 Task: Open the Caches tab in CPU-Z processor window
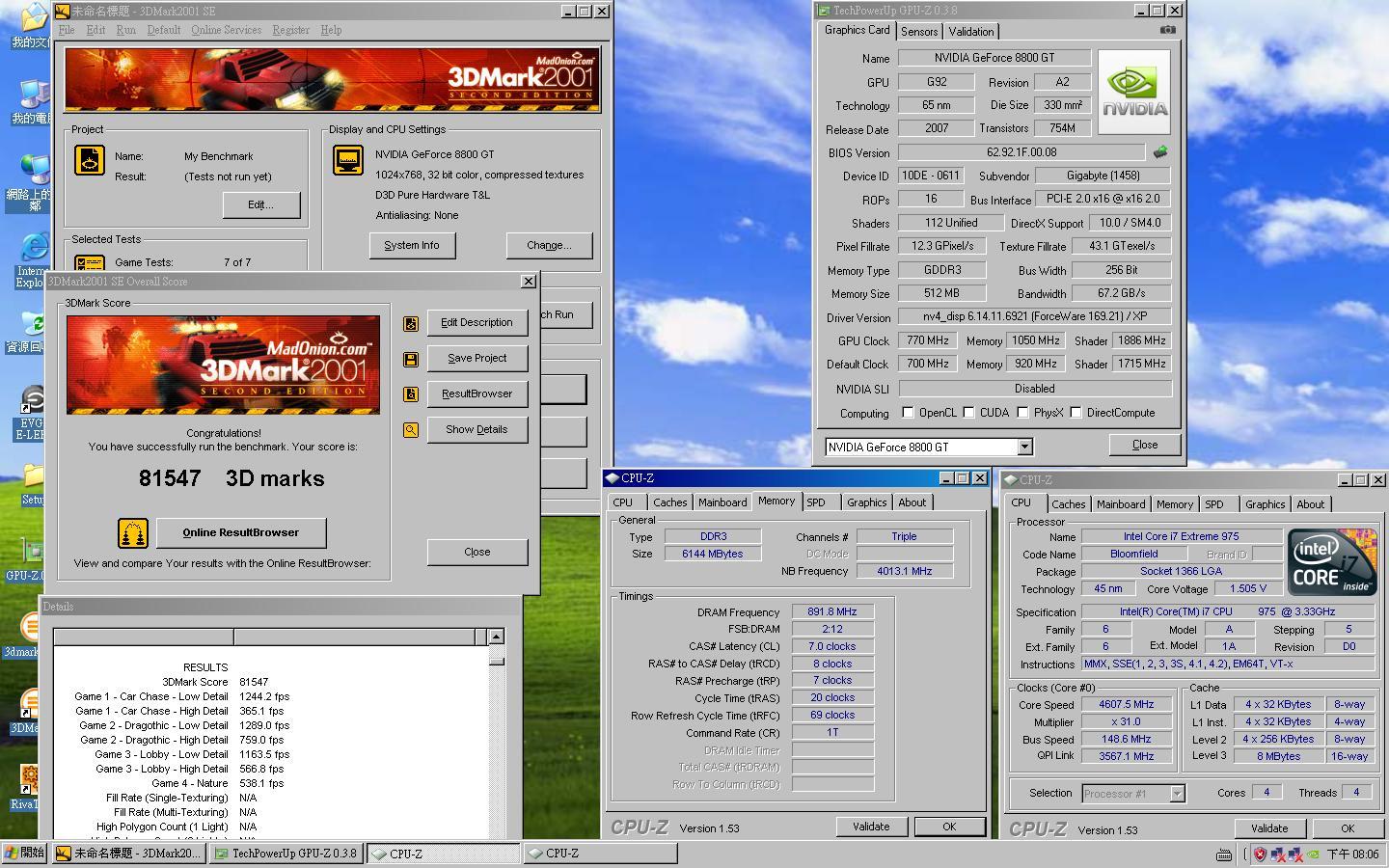point(1068,504)
